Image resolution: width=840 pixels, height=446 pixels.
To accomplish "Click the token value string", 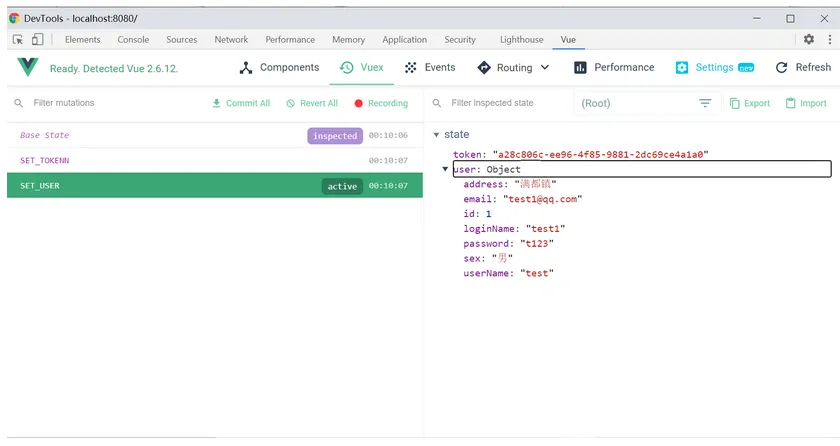I will 601,155.
